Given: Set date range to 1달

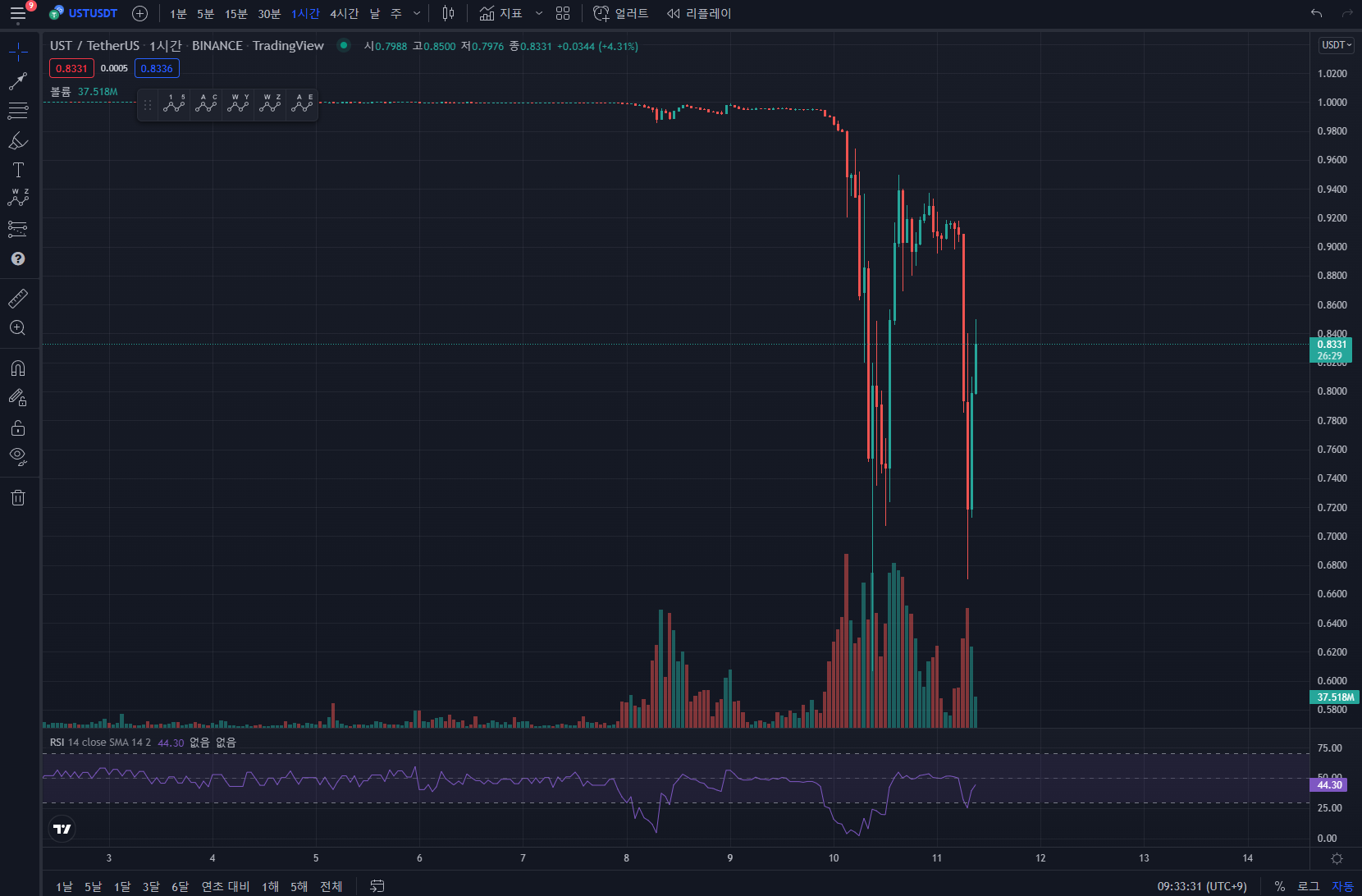Looking at the screenshot, I should coord(121,886).
